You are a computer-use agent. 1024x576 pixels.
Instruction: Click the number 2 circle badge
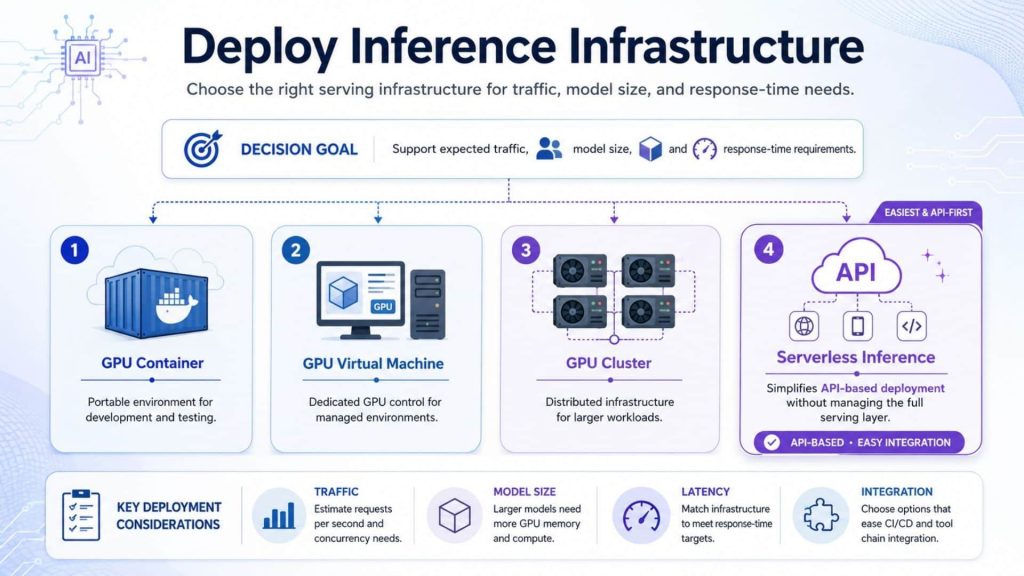coord(296,250)
